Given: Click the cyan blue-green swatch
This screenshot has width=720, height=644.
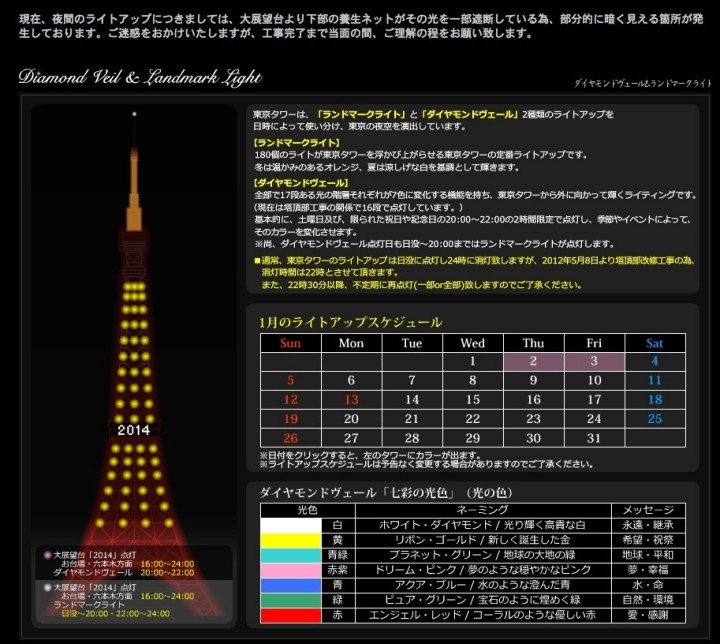Looking at the screenshot, I should [291, 555].
